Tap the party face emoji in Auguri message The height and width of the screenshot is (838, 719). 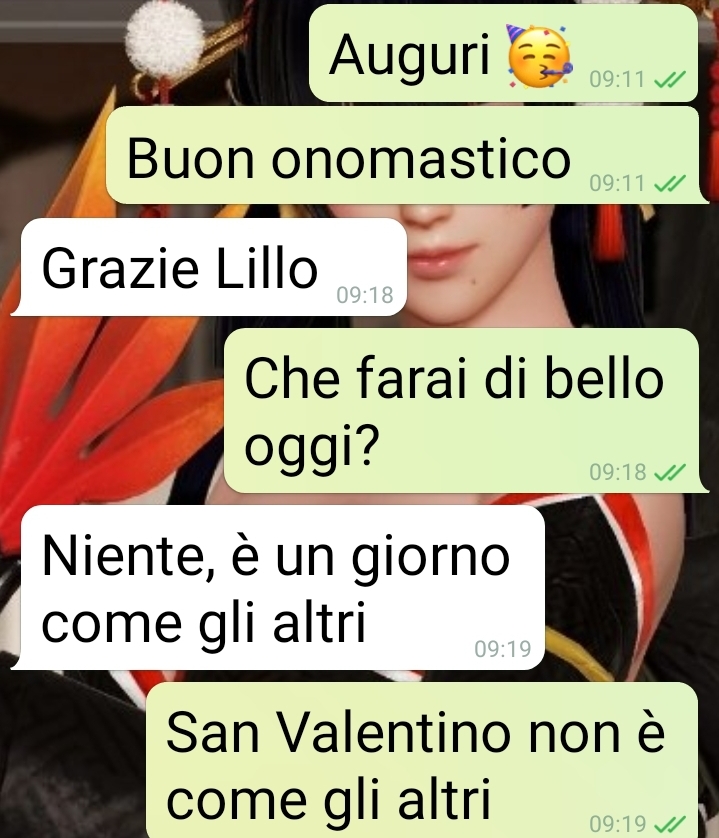[539, 56]
